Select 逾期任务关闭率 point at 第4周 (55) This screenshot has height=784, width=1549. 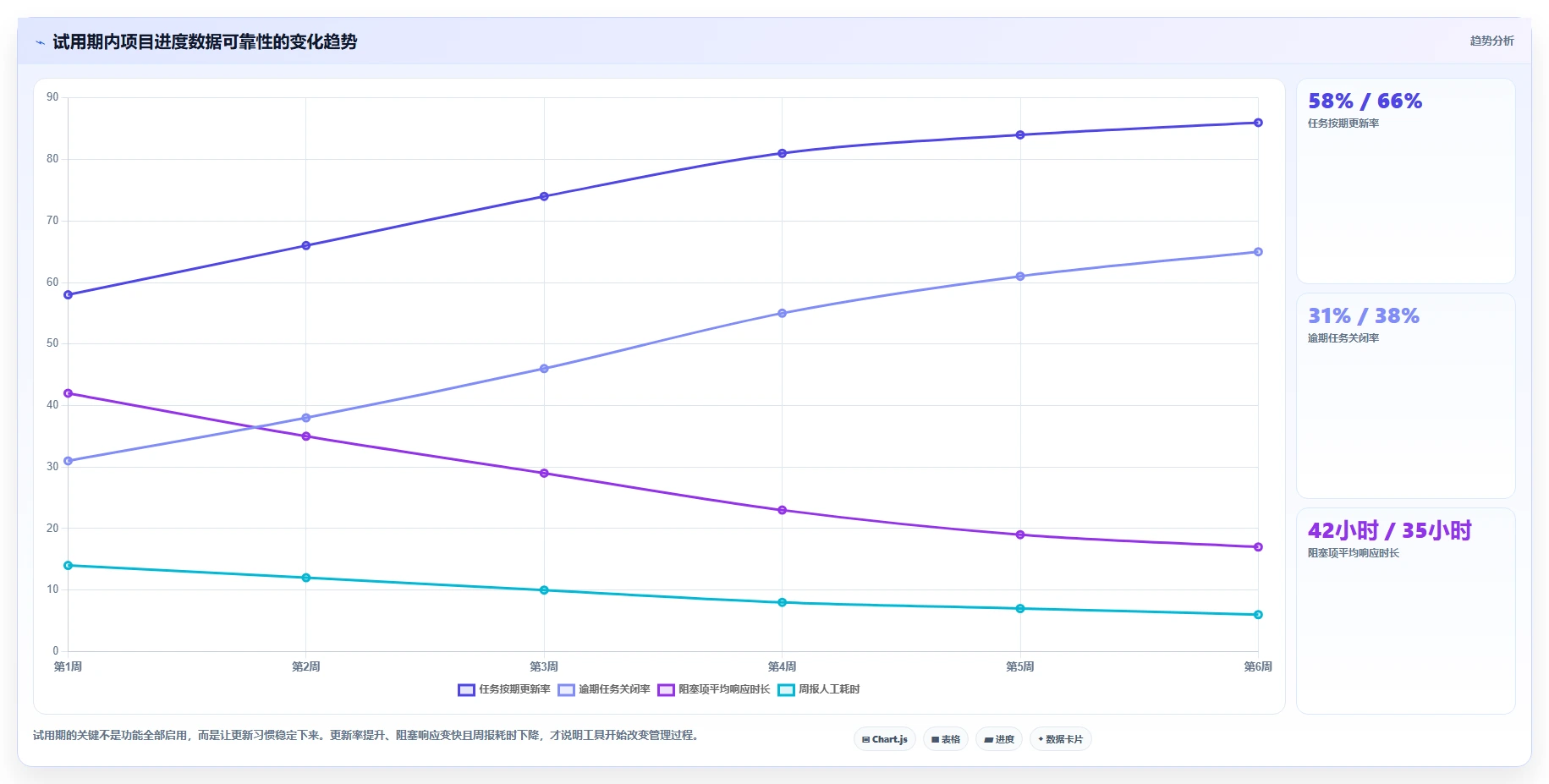tap(783, 314)
